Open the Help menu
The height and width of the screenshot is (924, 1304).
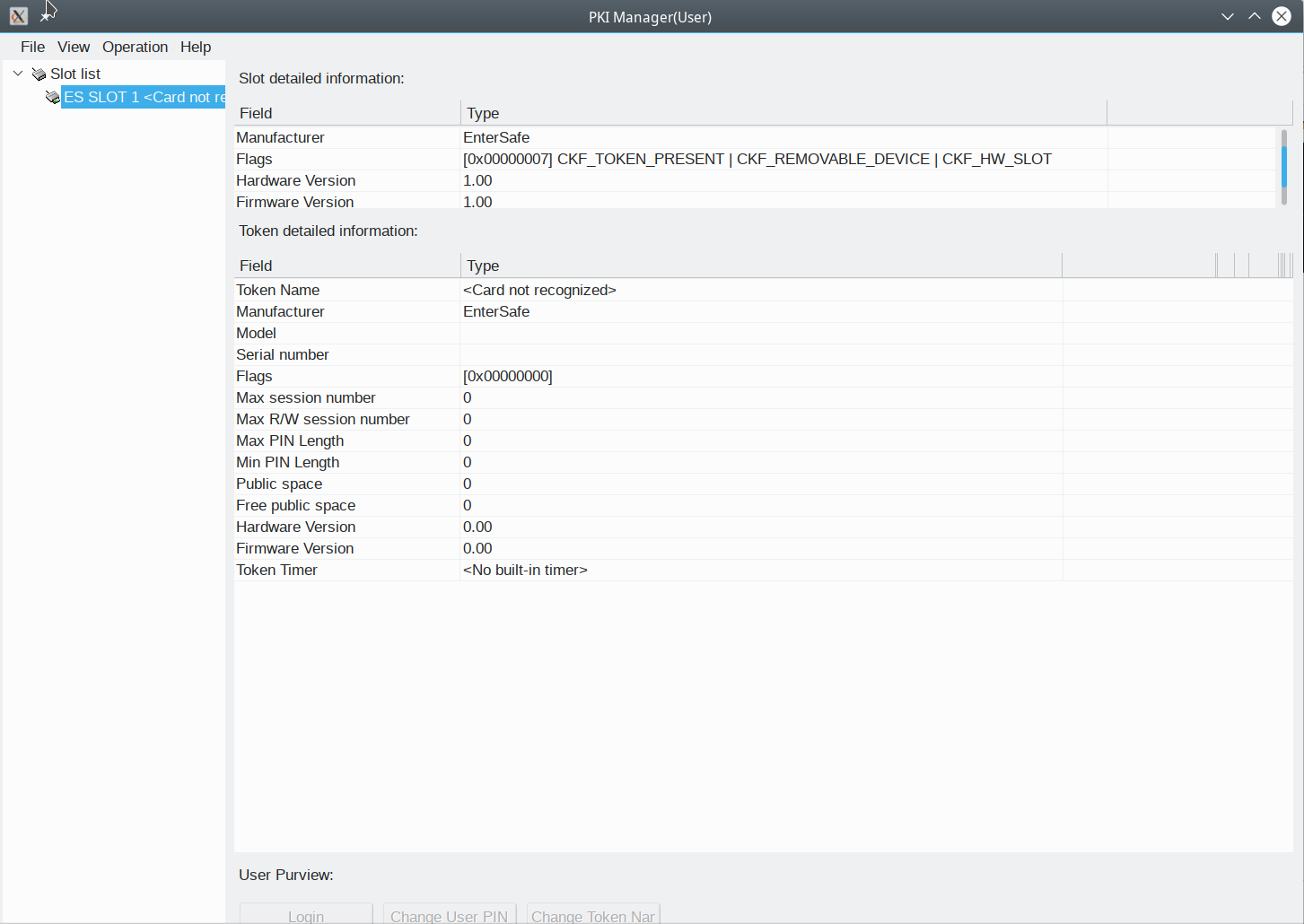[196, 47]
